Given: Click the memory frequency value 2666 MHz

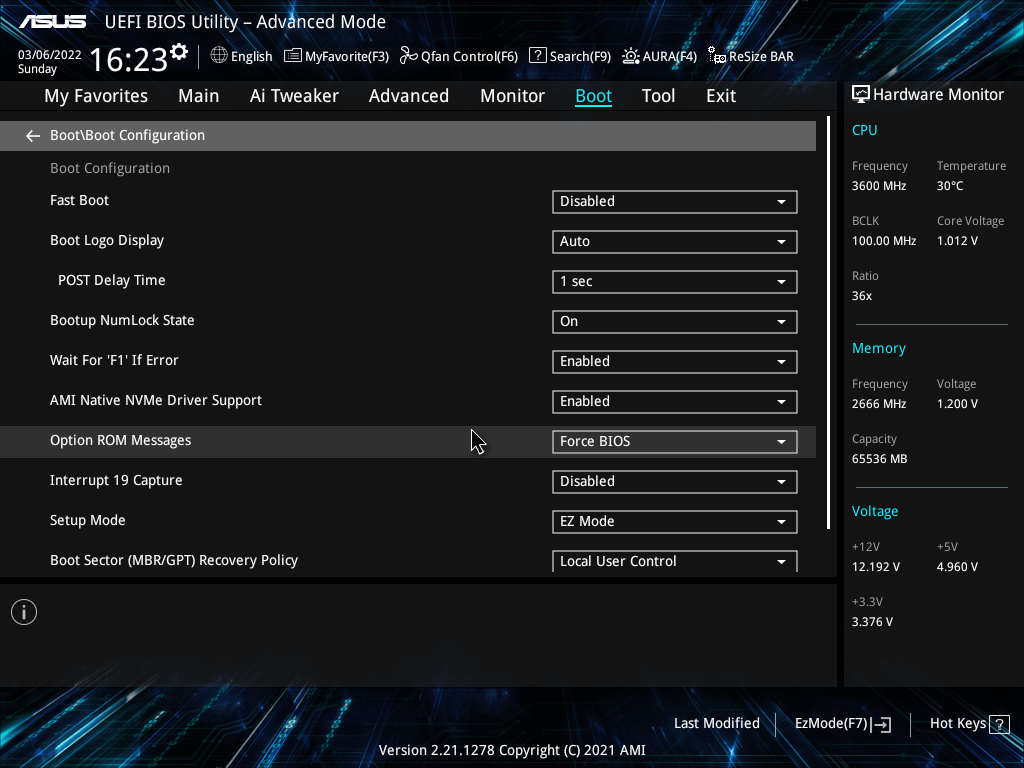Looking at the screenshot, I should click(879, 404).
